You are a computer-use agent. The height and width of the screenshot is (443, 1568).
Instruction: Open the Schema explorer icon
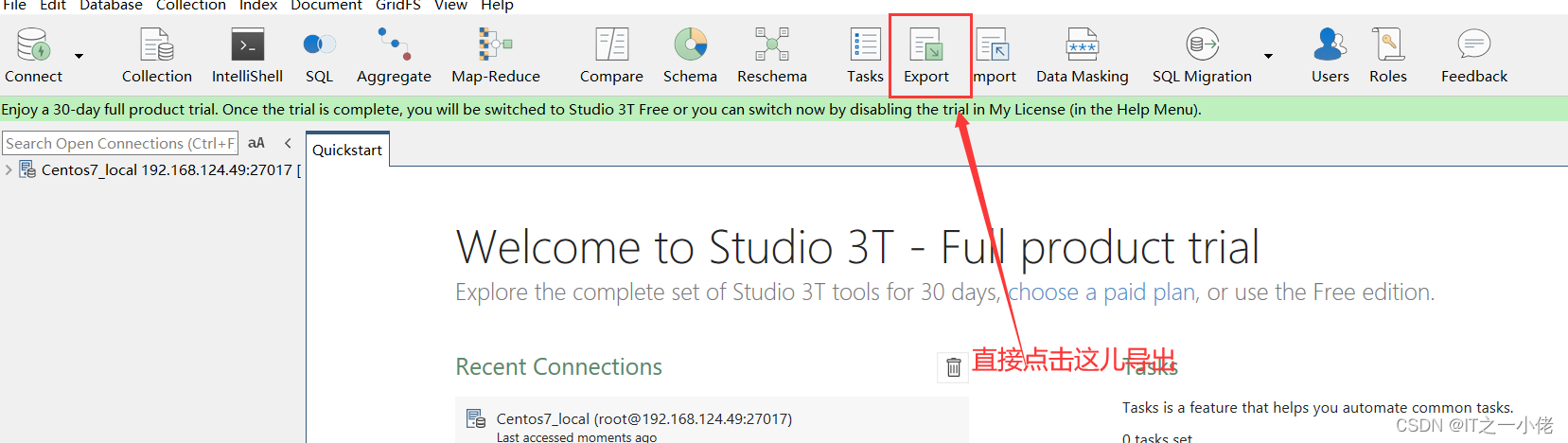point(690,55)
